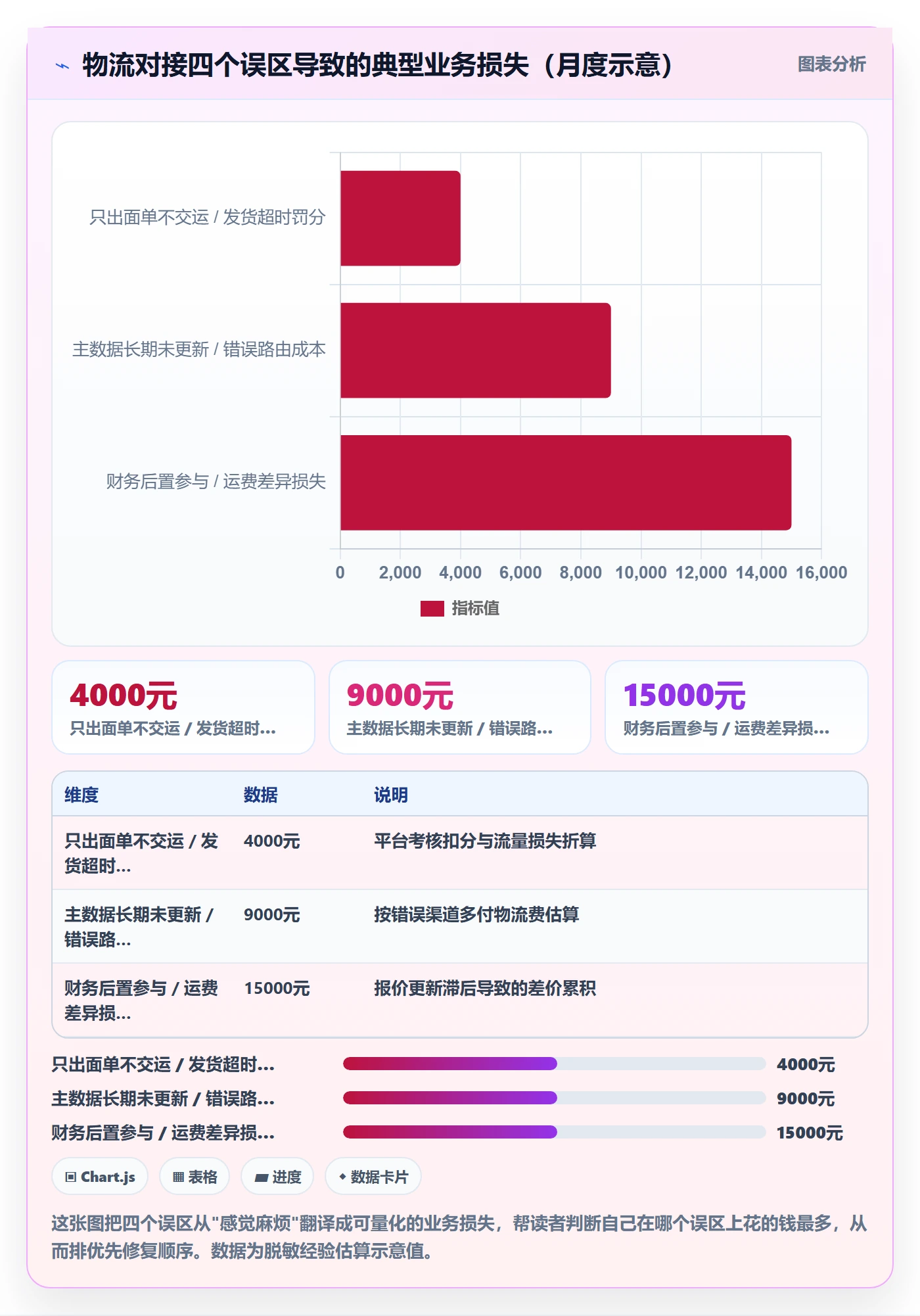This screenshot has height=1316, width=920.
Task: Click the lightning icon beside the title
Action: 62,66
